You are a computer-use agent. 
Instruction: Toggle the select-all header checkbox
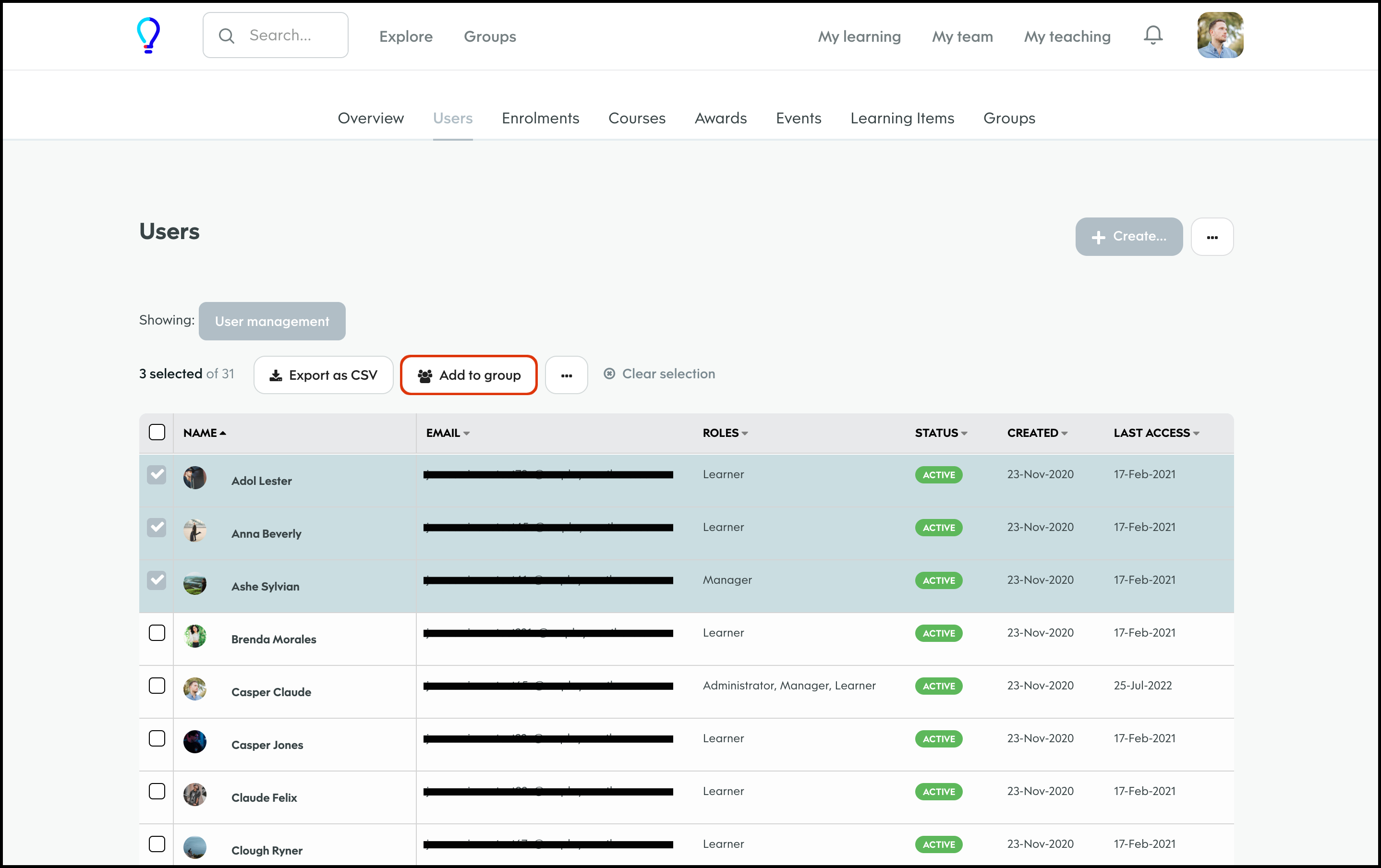point(157,432)
